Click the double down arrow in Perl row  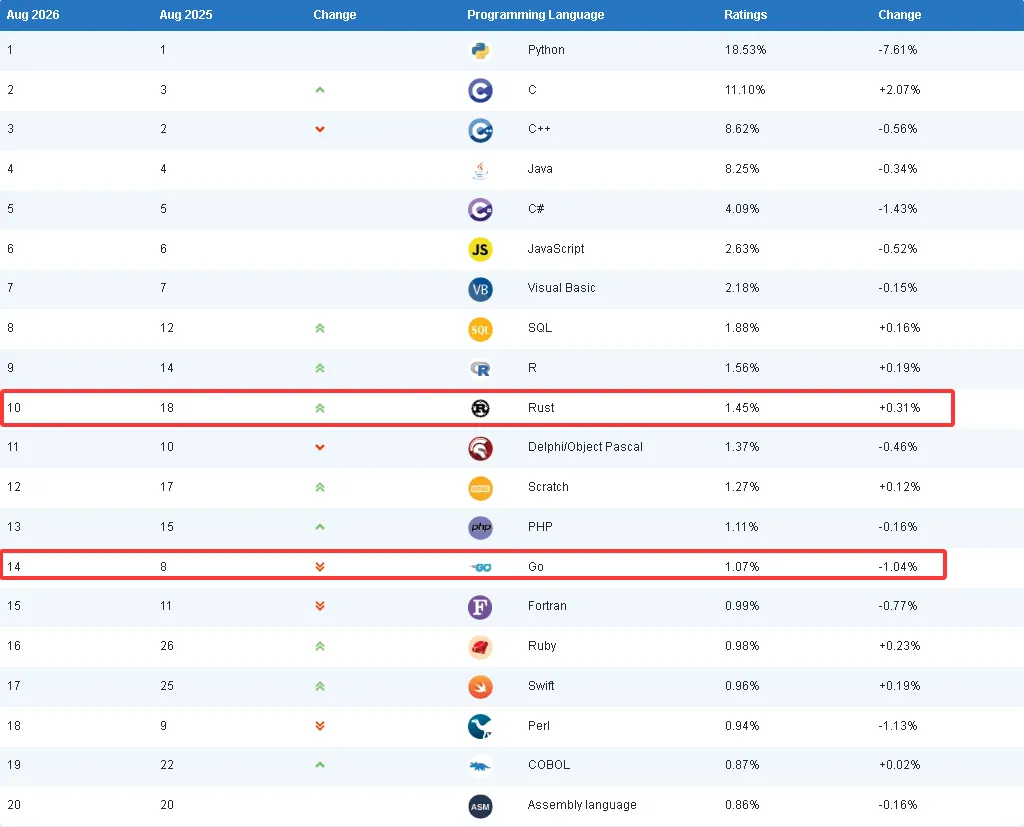320,726
